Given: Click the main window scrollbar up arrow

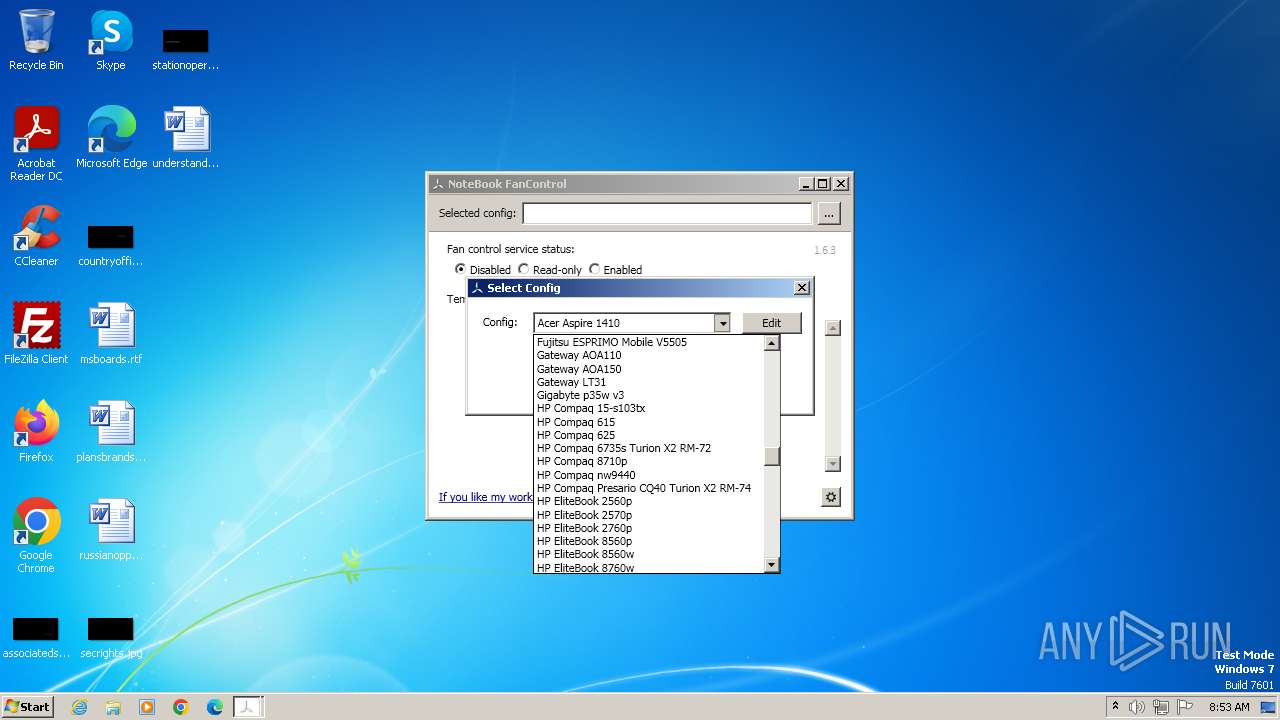Looking at the screenshot, I should [x=832, y=328].
